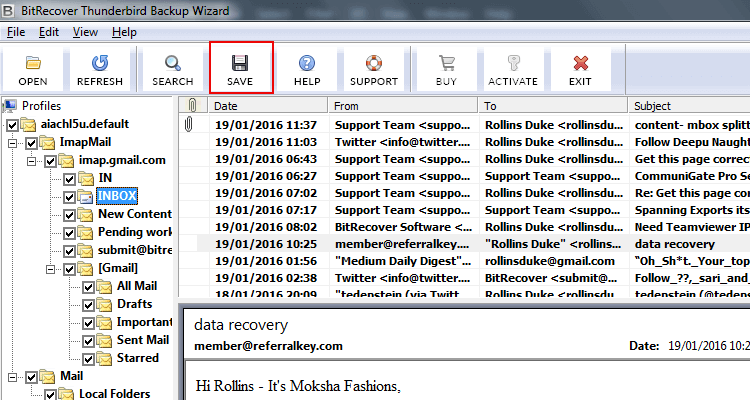The image size is (750, 400).
Task: Uncheck the Drafts checkbox
Action: 88,305
